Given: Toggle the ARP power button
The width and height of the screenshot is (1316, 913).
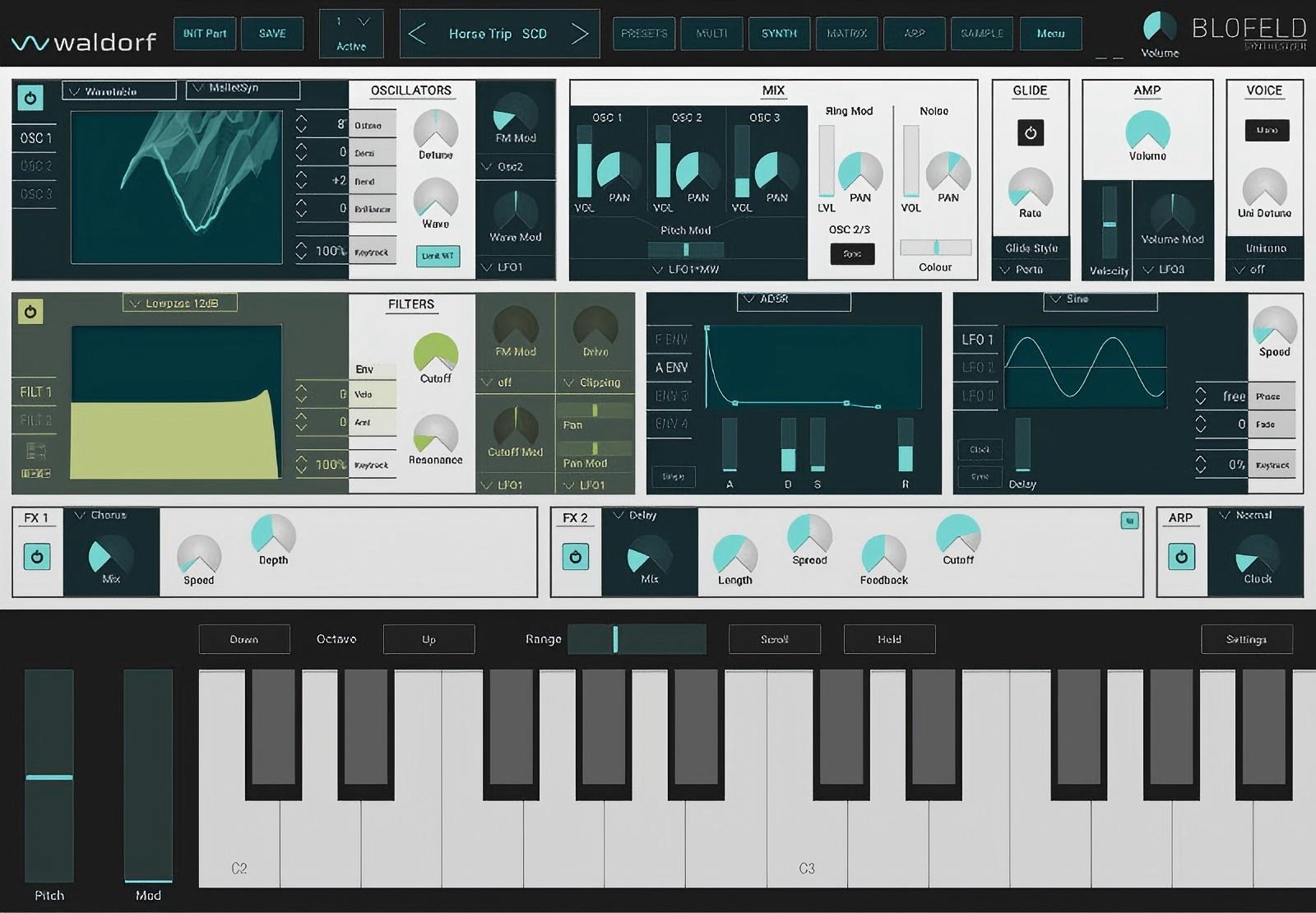Looking at the screenshot, I should pos(1181,557).
